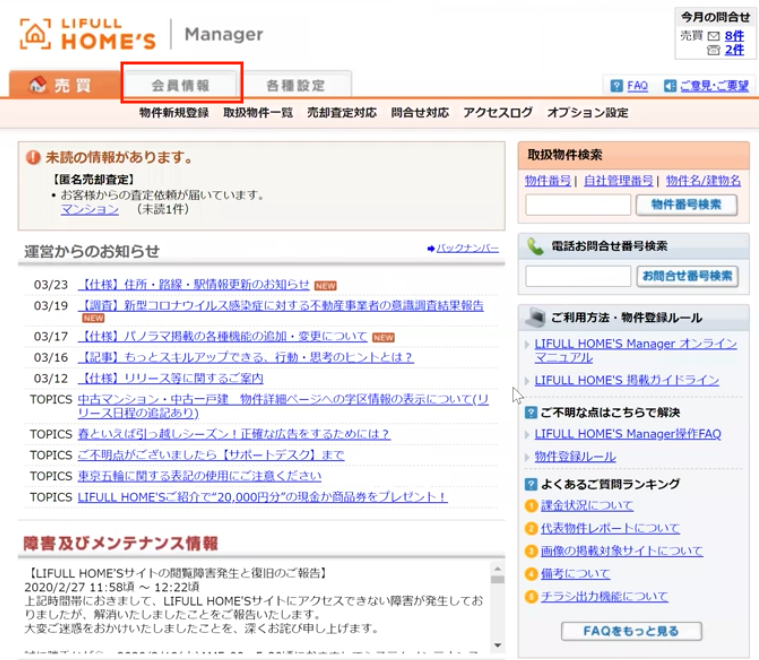Click the mail inquiry envelope icon

coord(713,36)
